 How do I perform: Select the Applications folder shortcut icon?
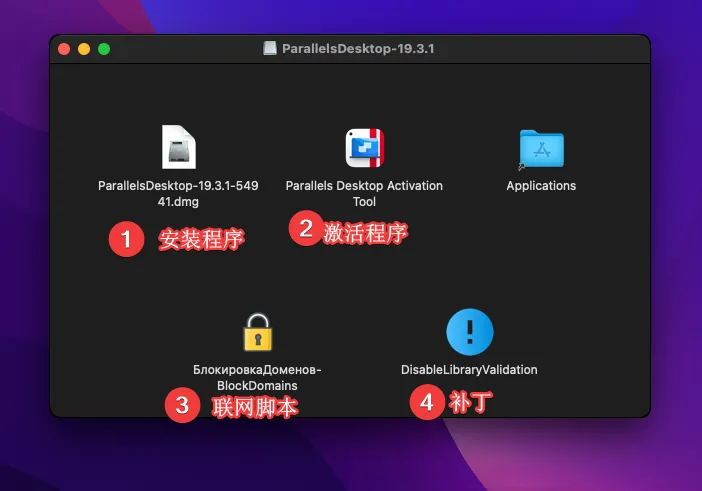(541, 149)
